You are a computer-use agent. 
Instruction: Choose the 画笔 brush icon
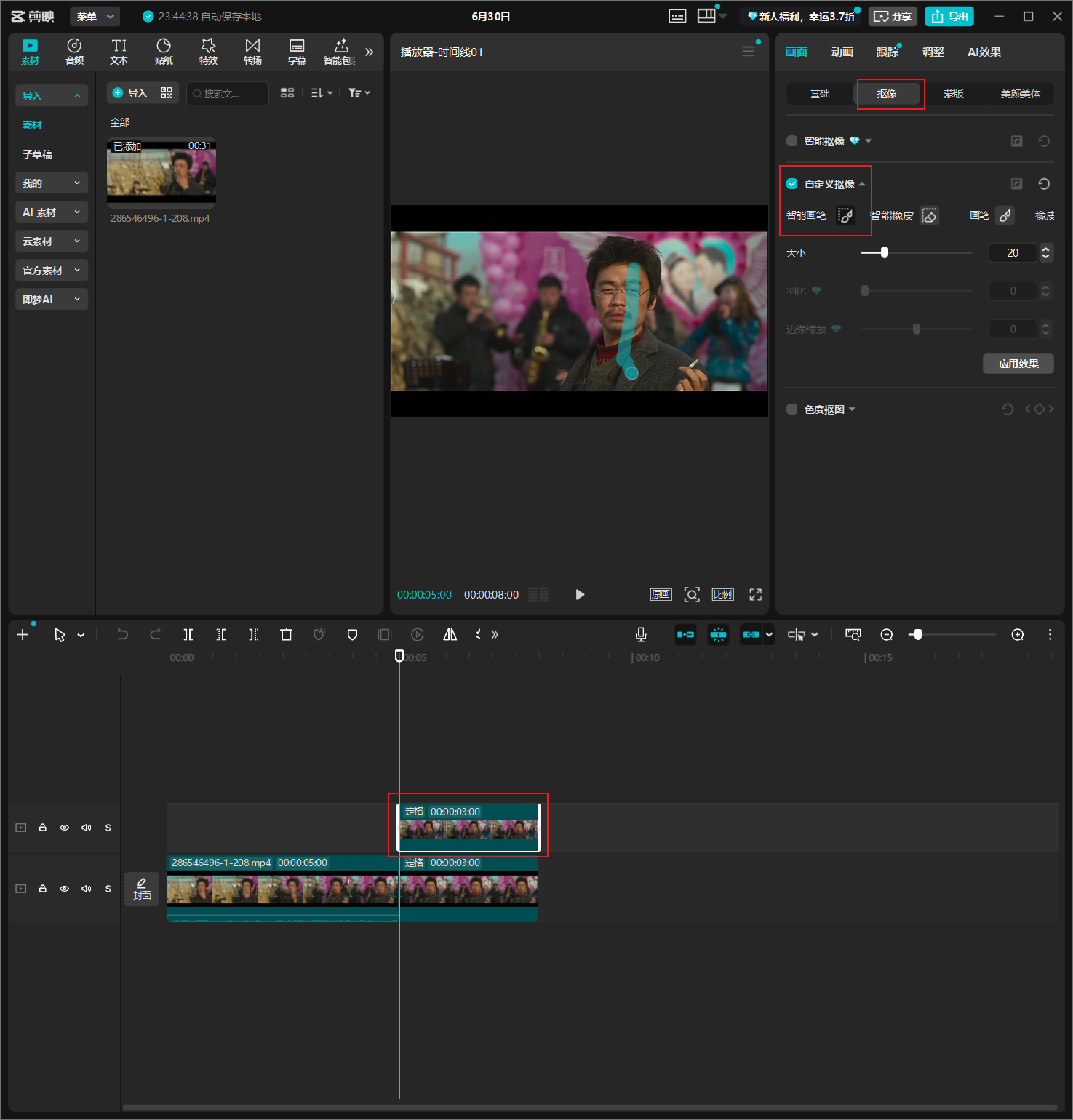[1005, 215]
